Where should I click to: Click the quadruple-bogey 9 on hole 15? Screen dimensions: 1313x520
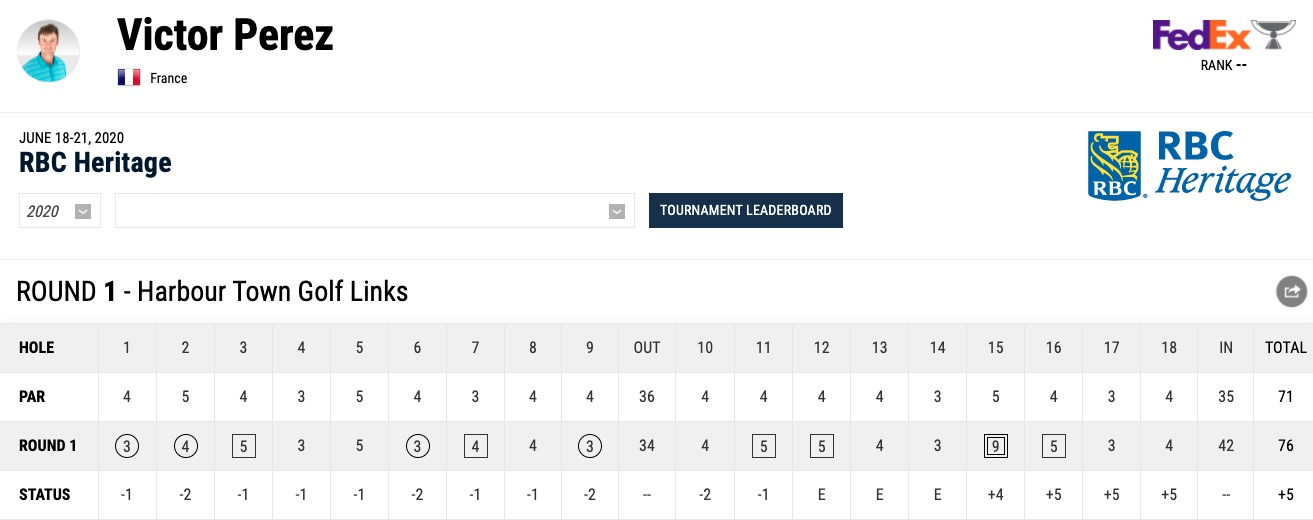click(995, 446)
